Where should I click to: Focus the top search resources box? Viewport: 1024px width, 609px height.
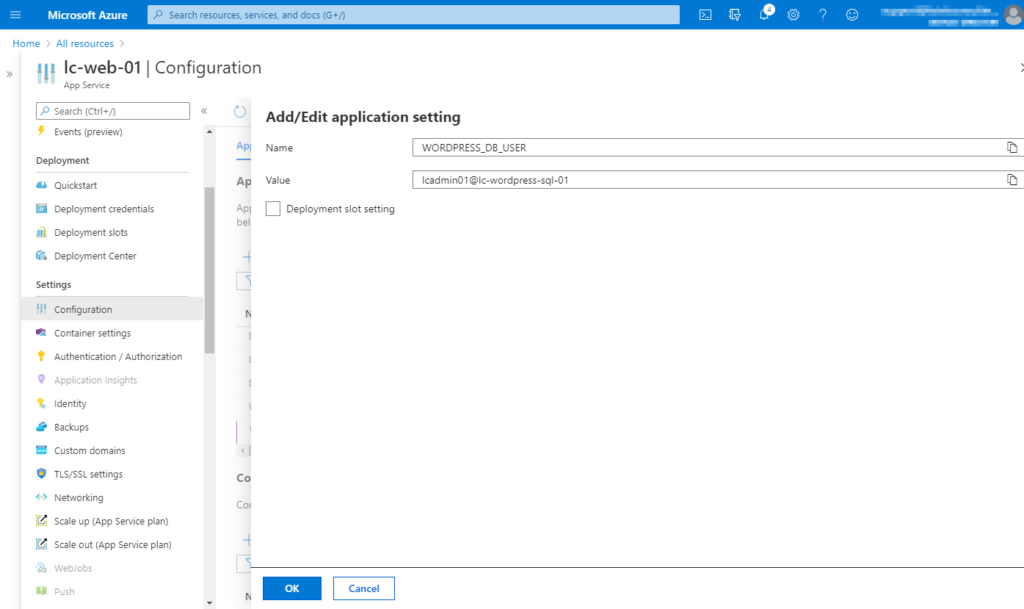click(x=413, y=14)
